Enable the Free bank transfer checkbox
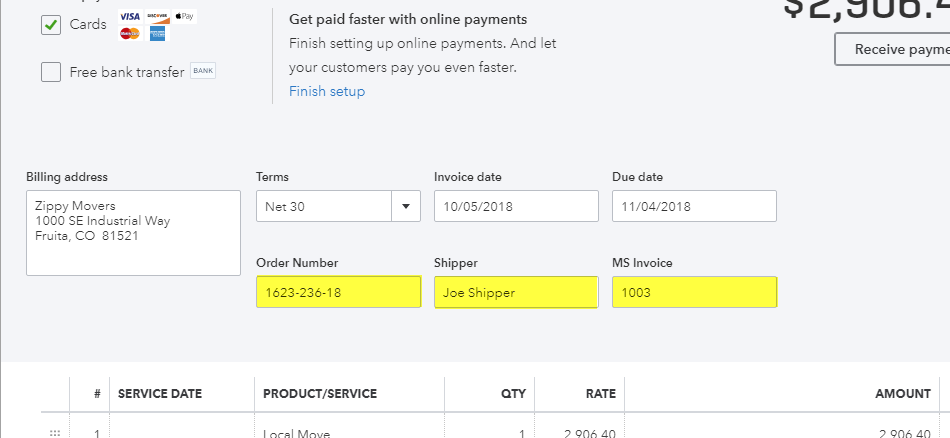 (51, 72)
